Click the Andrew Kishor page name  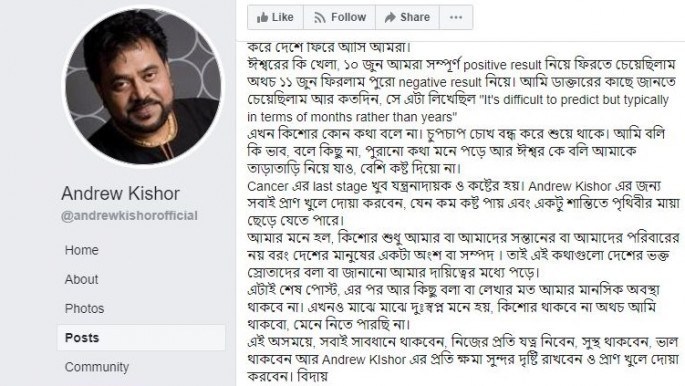coord(120,193)
